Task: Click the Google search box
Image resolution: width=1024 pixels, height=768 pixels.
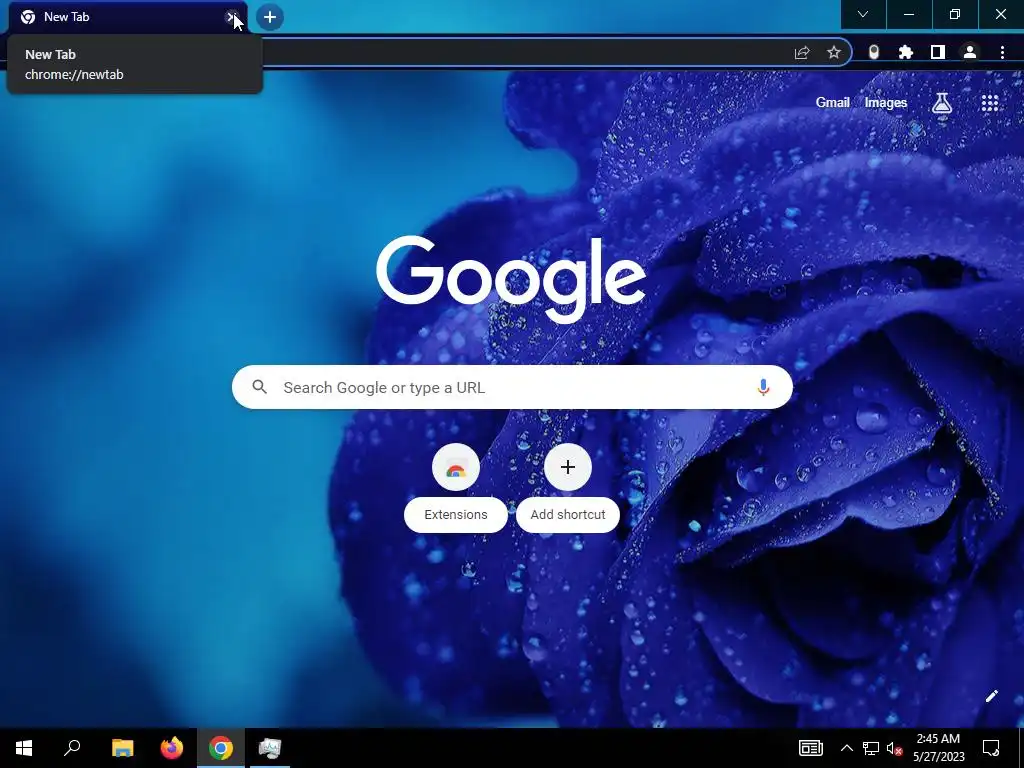Action: pos(512,387)
